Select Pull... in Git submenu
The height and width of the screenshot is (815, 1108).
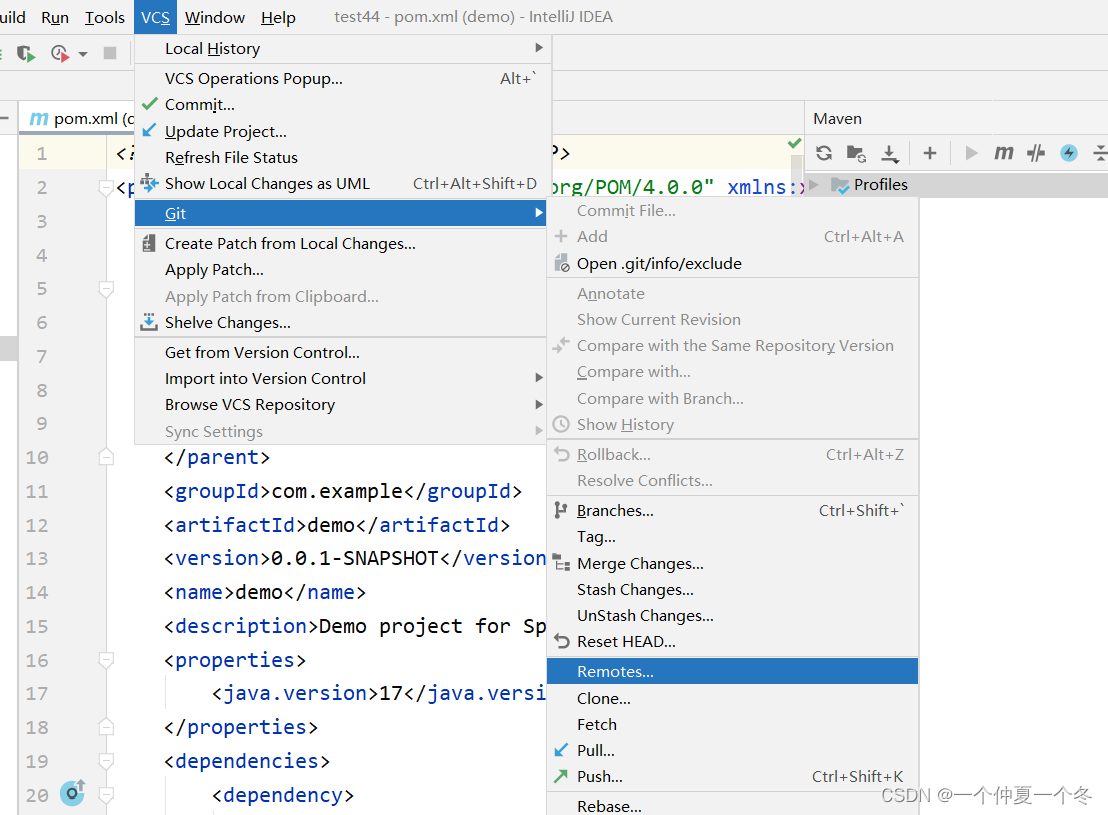tap(733, 751)
